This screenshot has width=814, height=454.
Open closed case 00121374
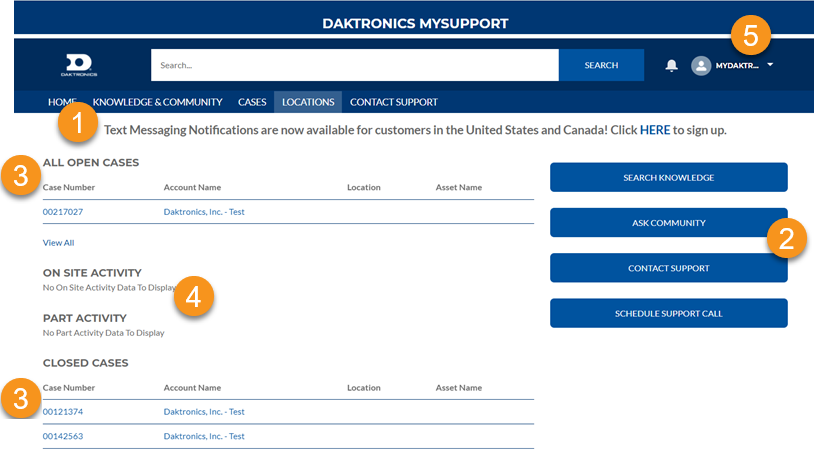[63, 411]
